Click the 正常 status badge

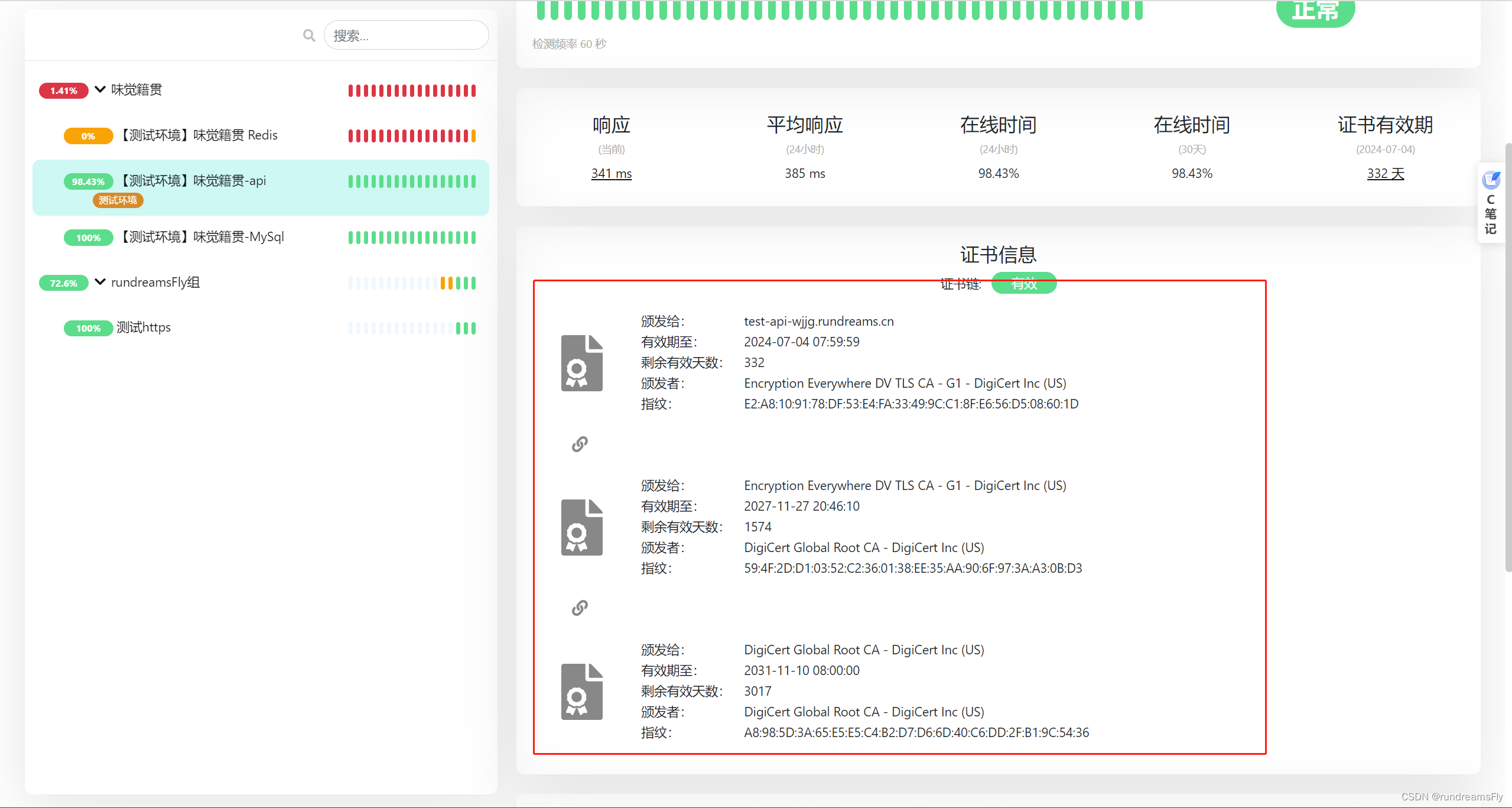1315,11
